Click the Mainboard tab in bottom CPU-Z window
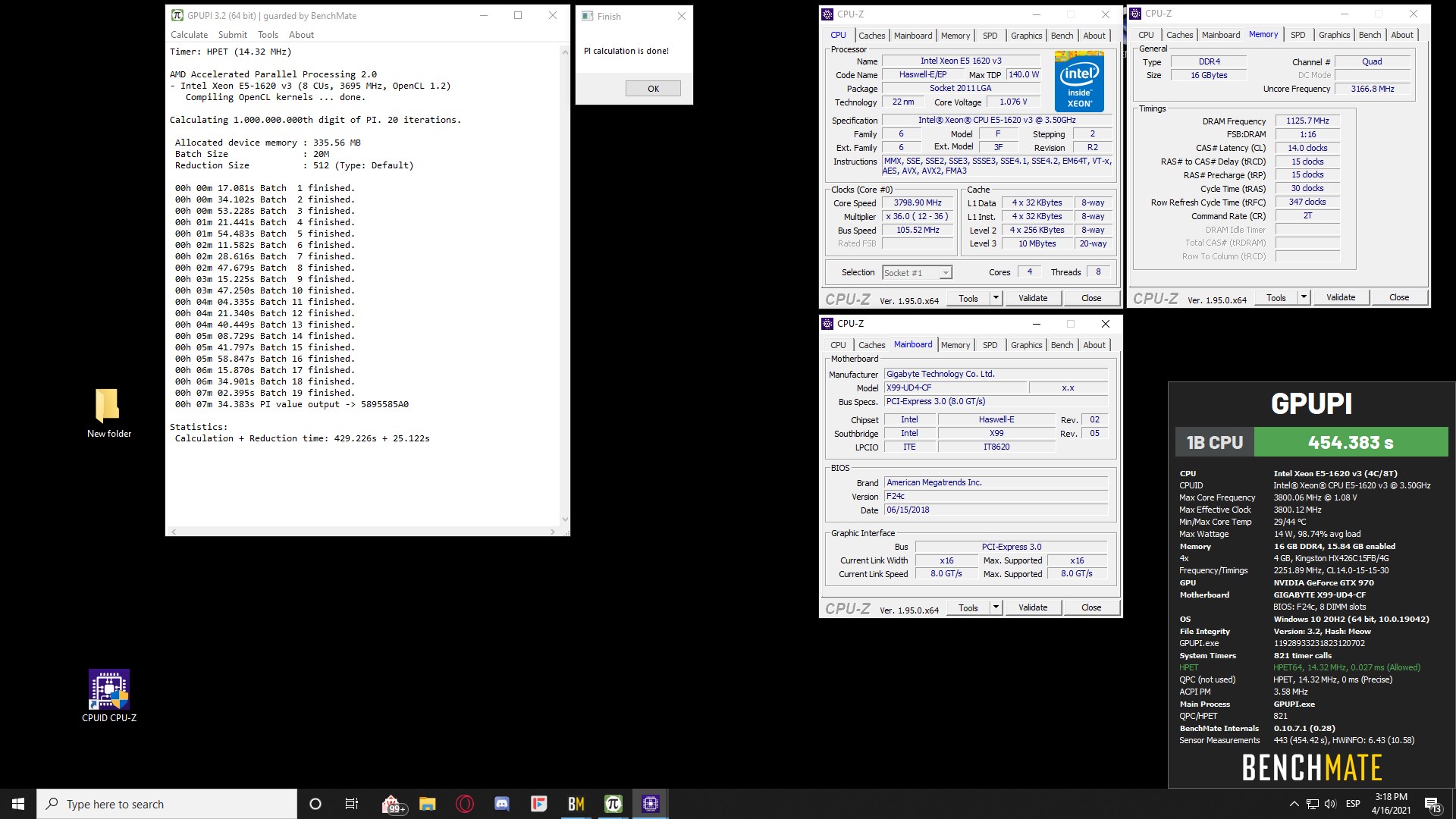Screen dimensions: 1456x819 (x=913, y=344)
